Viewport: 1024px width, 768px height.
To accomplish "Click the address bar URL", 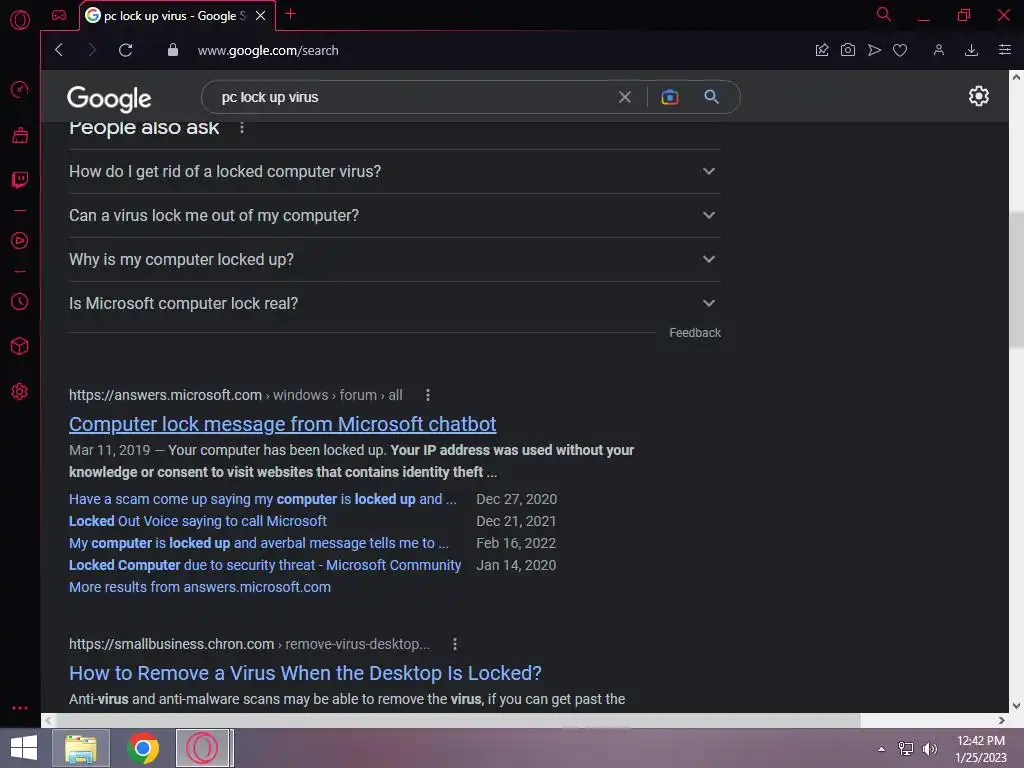I will click(268, 50).
